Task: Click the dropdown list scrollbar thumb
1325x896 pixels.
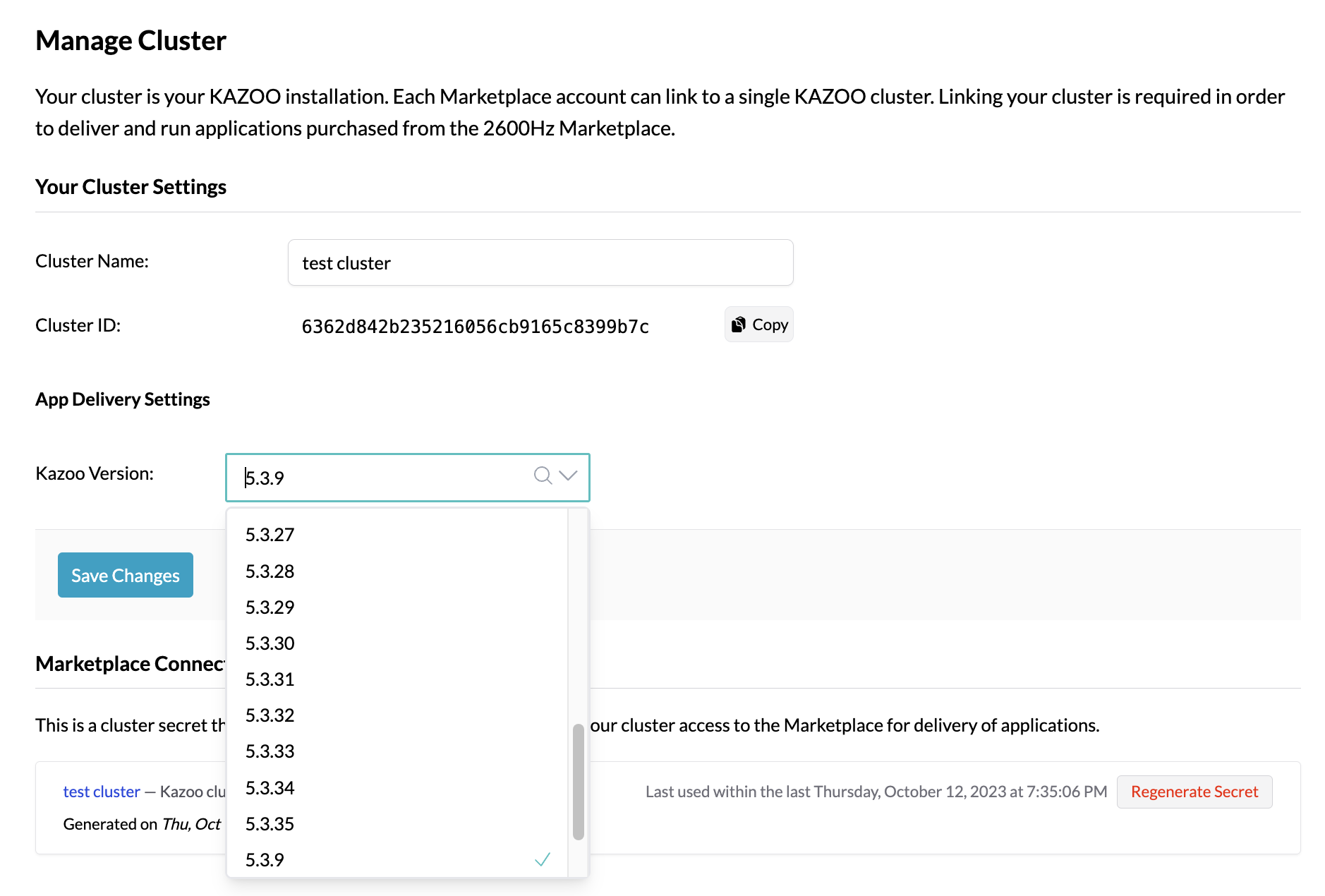Action: (x=579, y=782)
